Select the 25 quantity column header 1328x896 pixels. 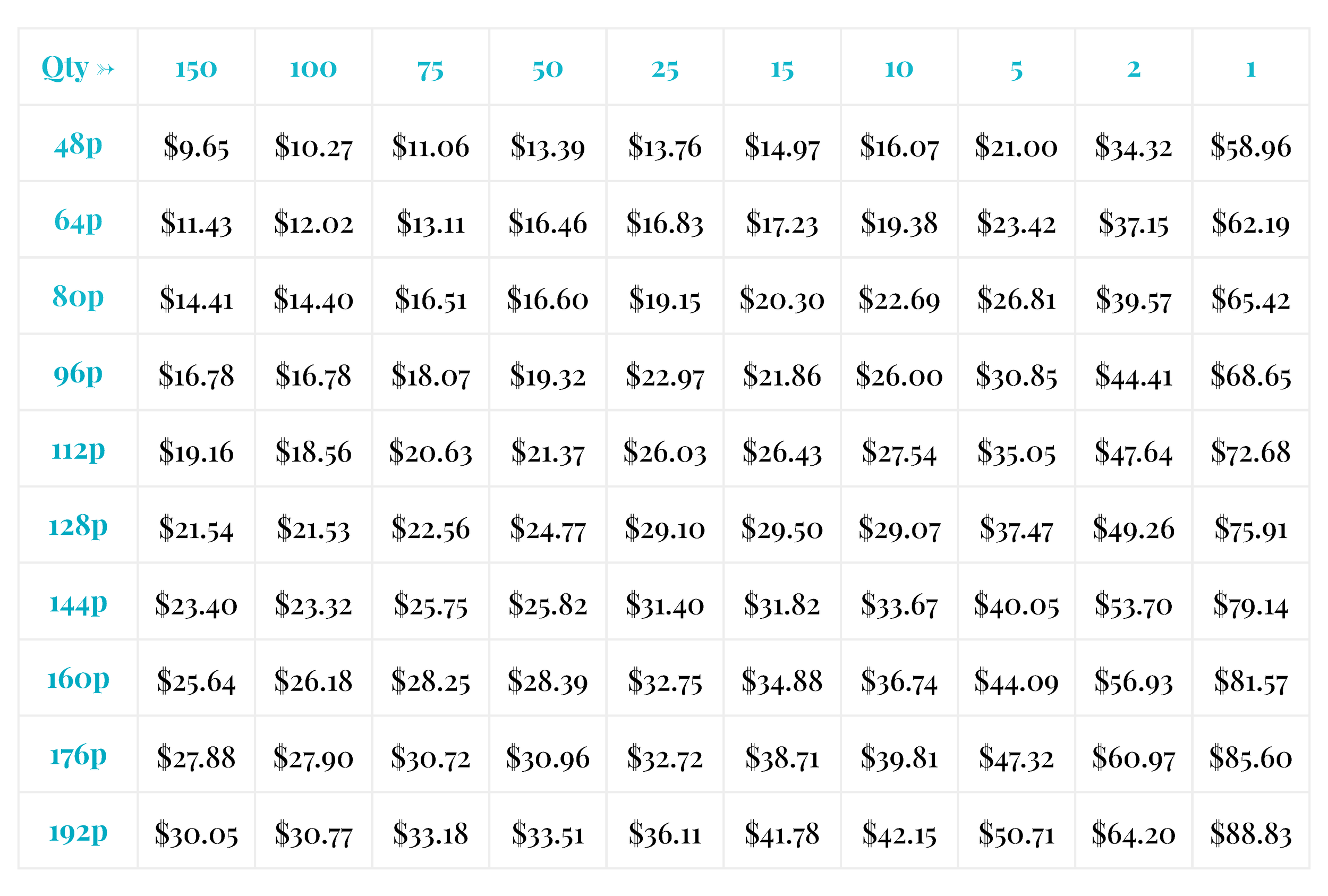[x=665, y=67]
